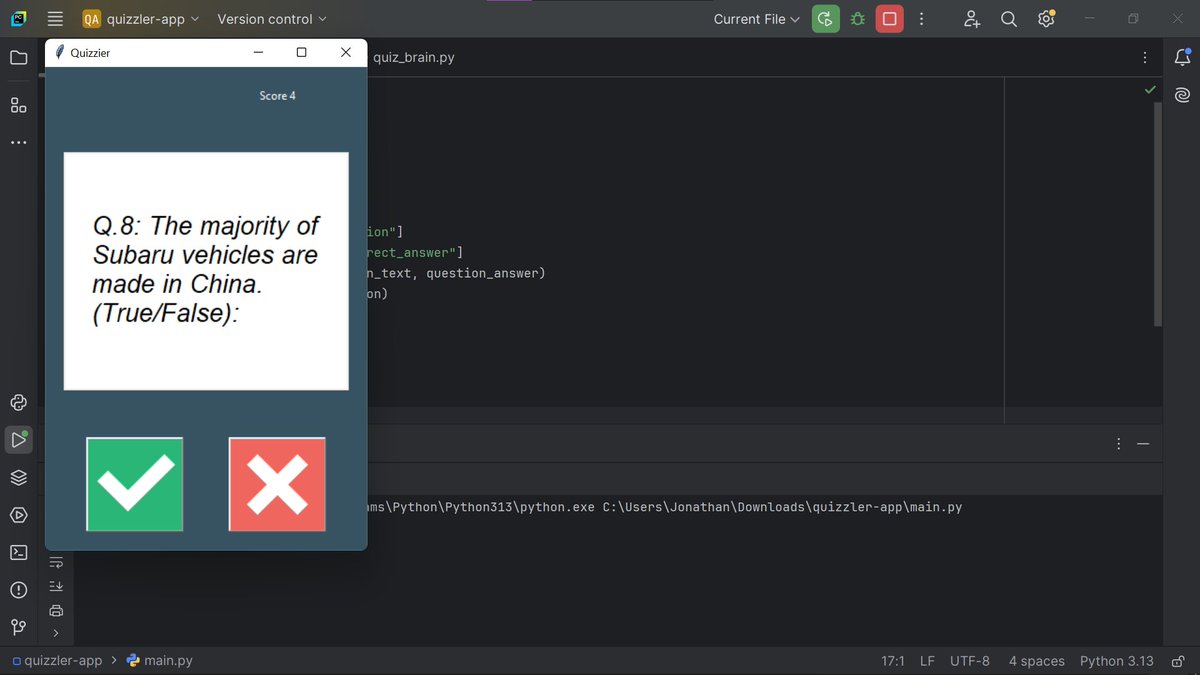The height and width of the screenshot is (675, 1200).
Task: Open Run panel options three-dot menu
Action: tap(1118, 443)
